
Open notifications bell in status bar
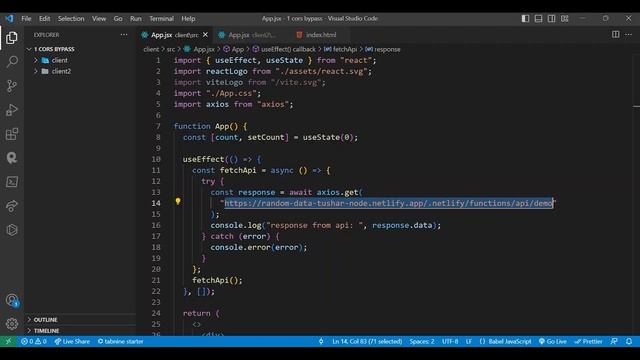pyautogui.click(x=629, y=341)
